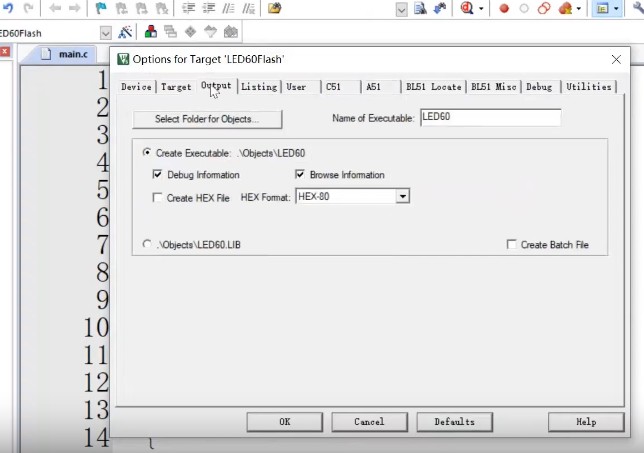
Task: Click the kill all breakpoints icon
Action: 566,8
